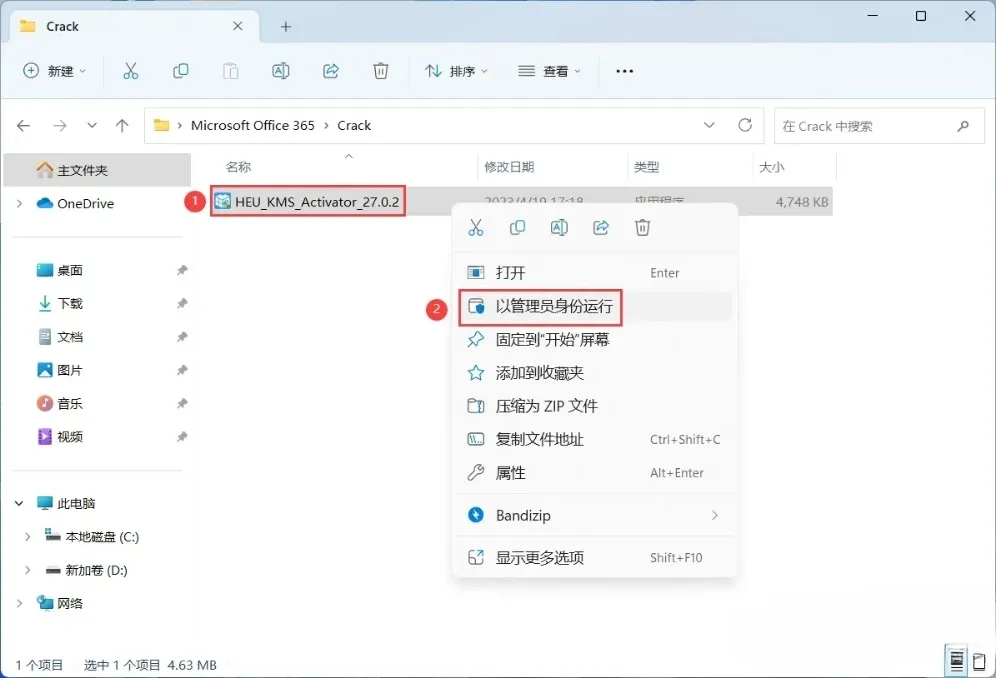Expand the OneDrive tree node

19,203
